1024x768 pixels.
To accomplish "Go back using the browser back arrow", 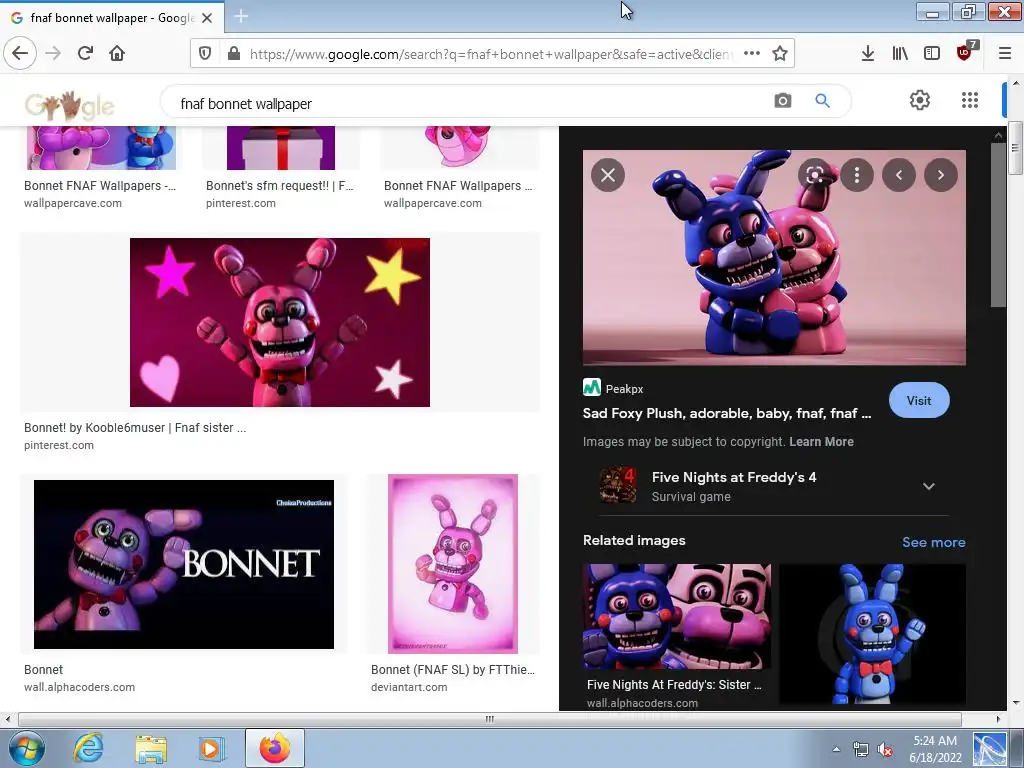I will (x=20, y=54).
